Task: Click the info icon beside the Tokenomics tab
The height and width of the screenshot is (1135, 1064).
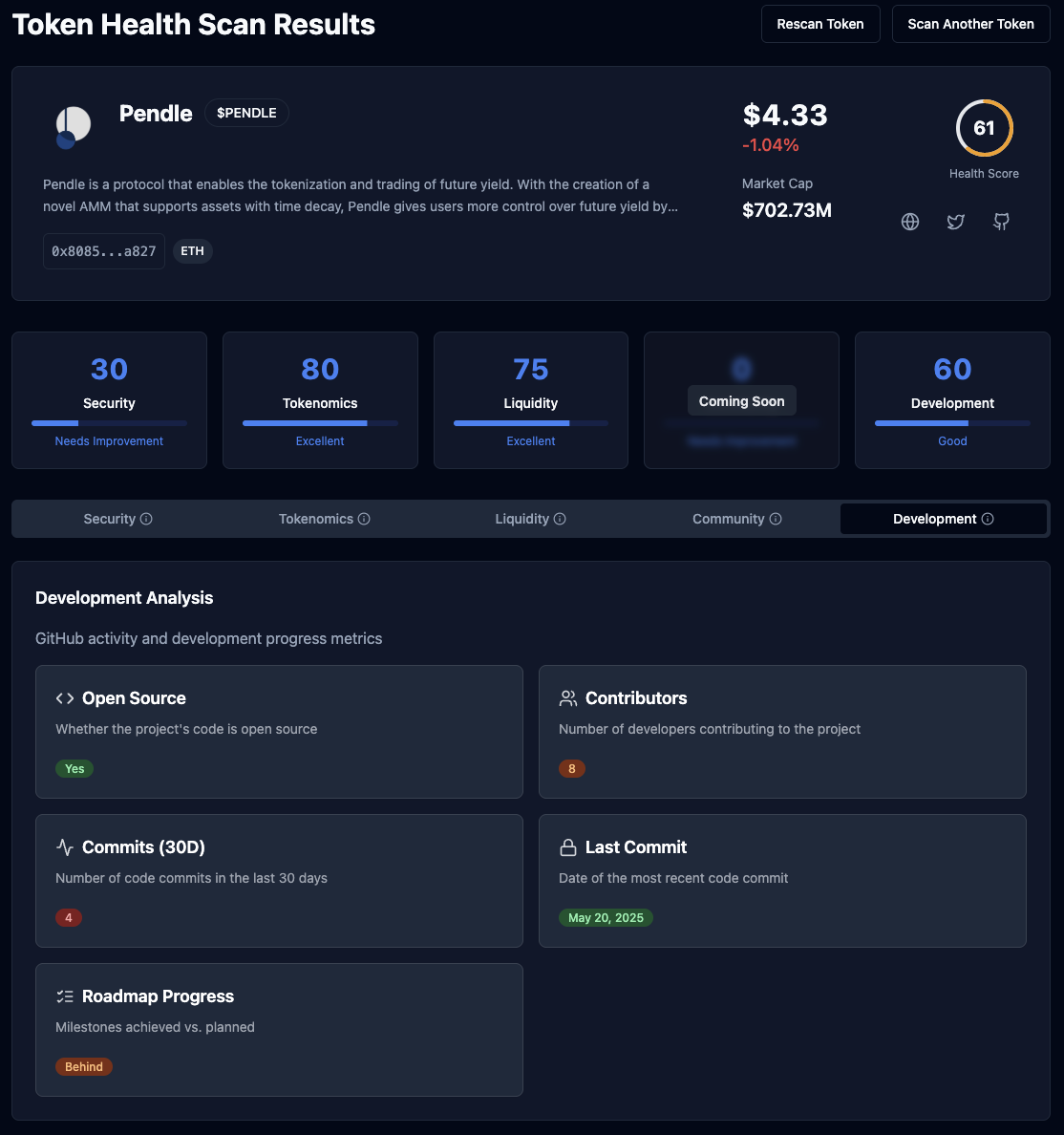Action: tap(364, 519)
